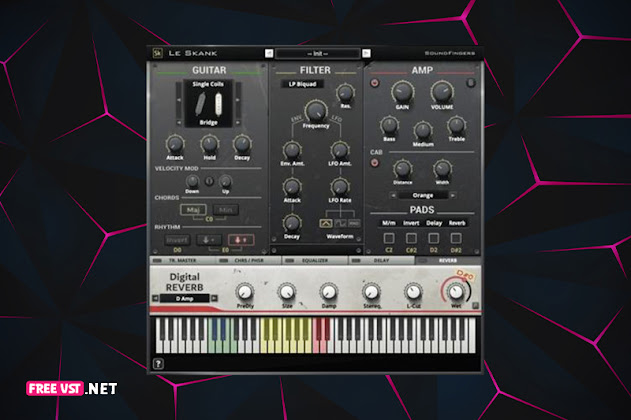
Task: Select the random LFO waveform icon
Action: pos(354,223)
